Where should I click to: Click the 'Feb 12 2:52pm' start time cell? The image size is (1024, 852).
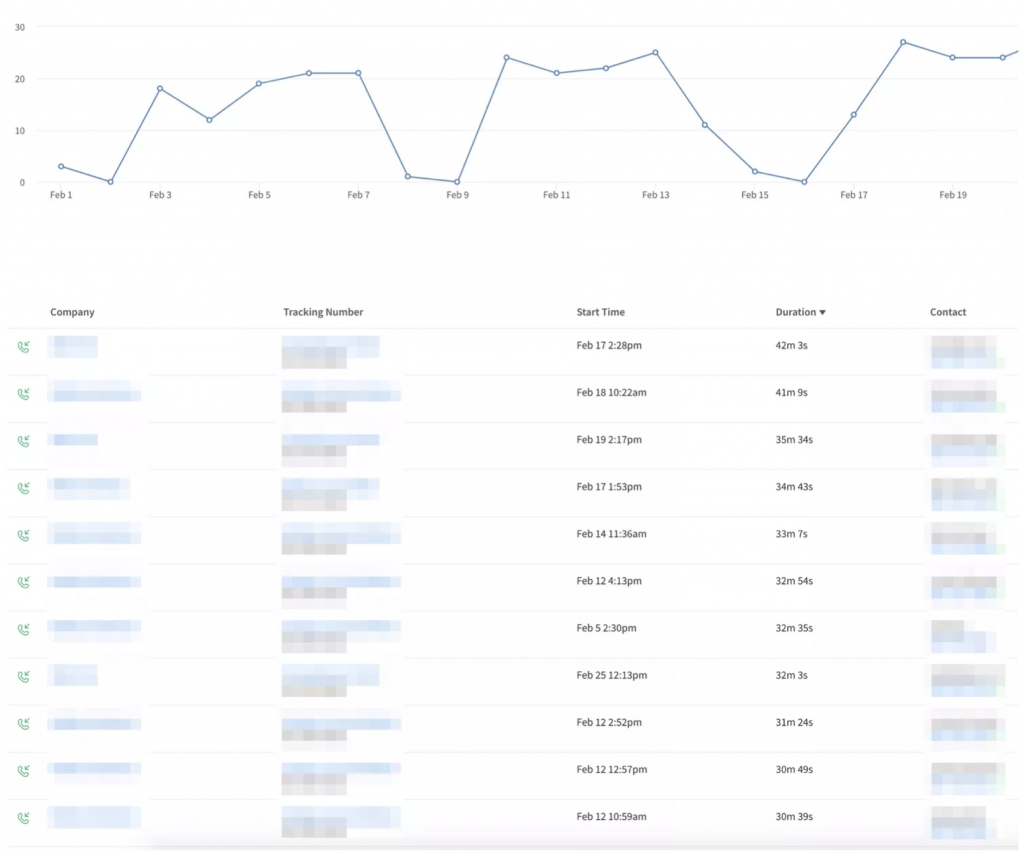pyautogui.click(x=611, y=722)
